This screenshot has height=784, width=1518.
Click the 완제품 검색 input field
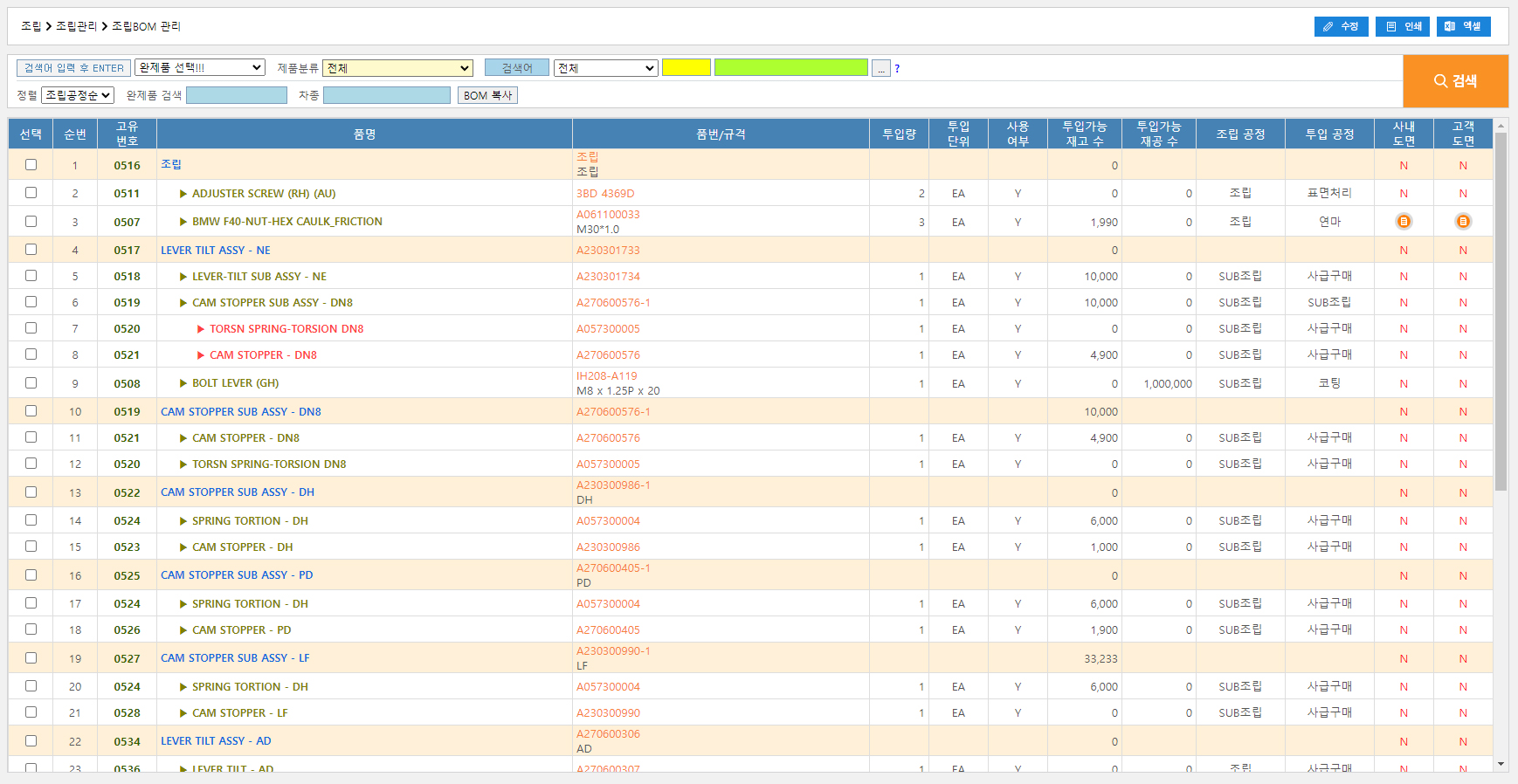237,95
